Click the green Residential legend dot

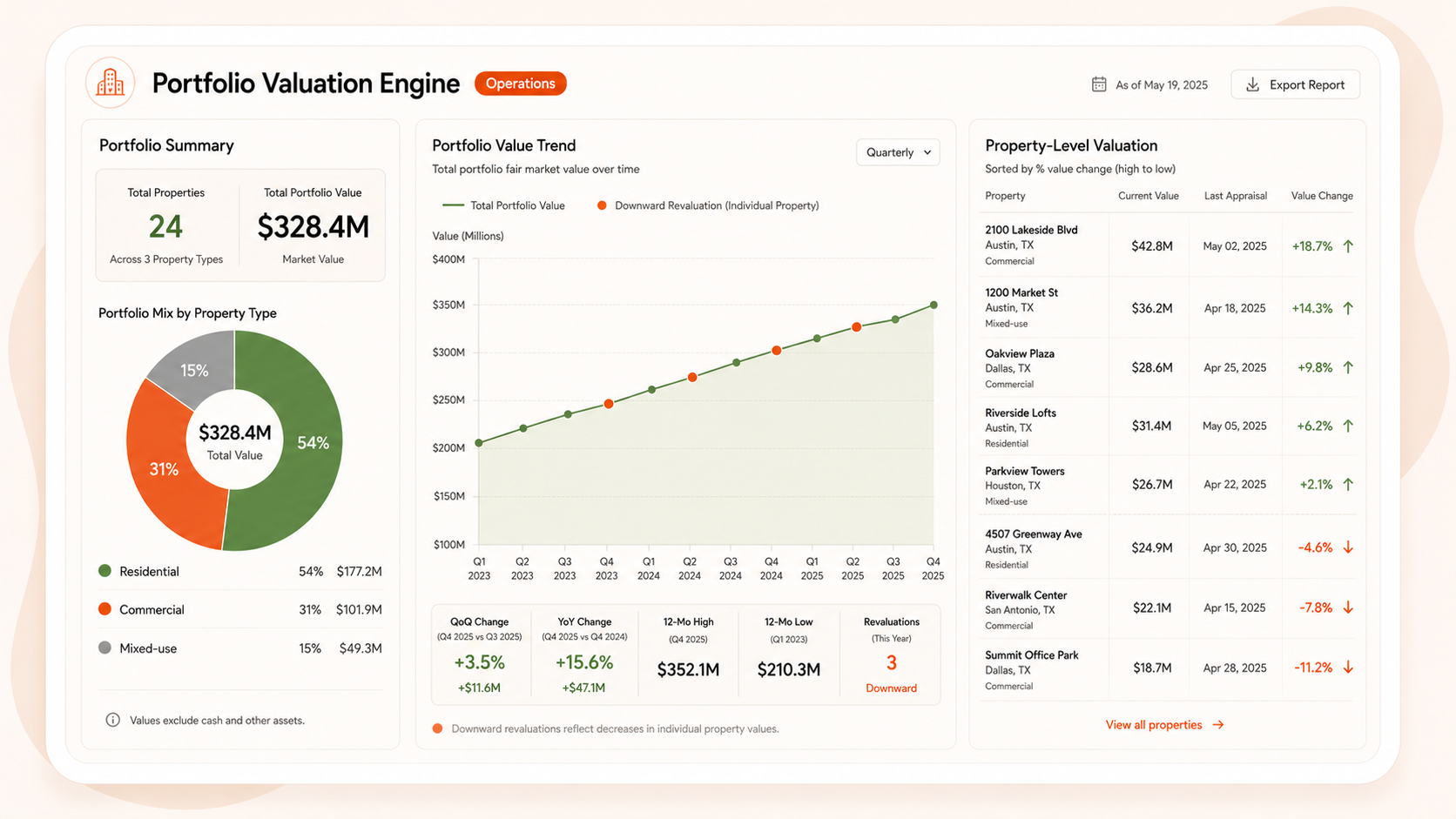tap(104, 571)
